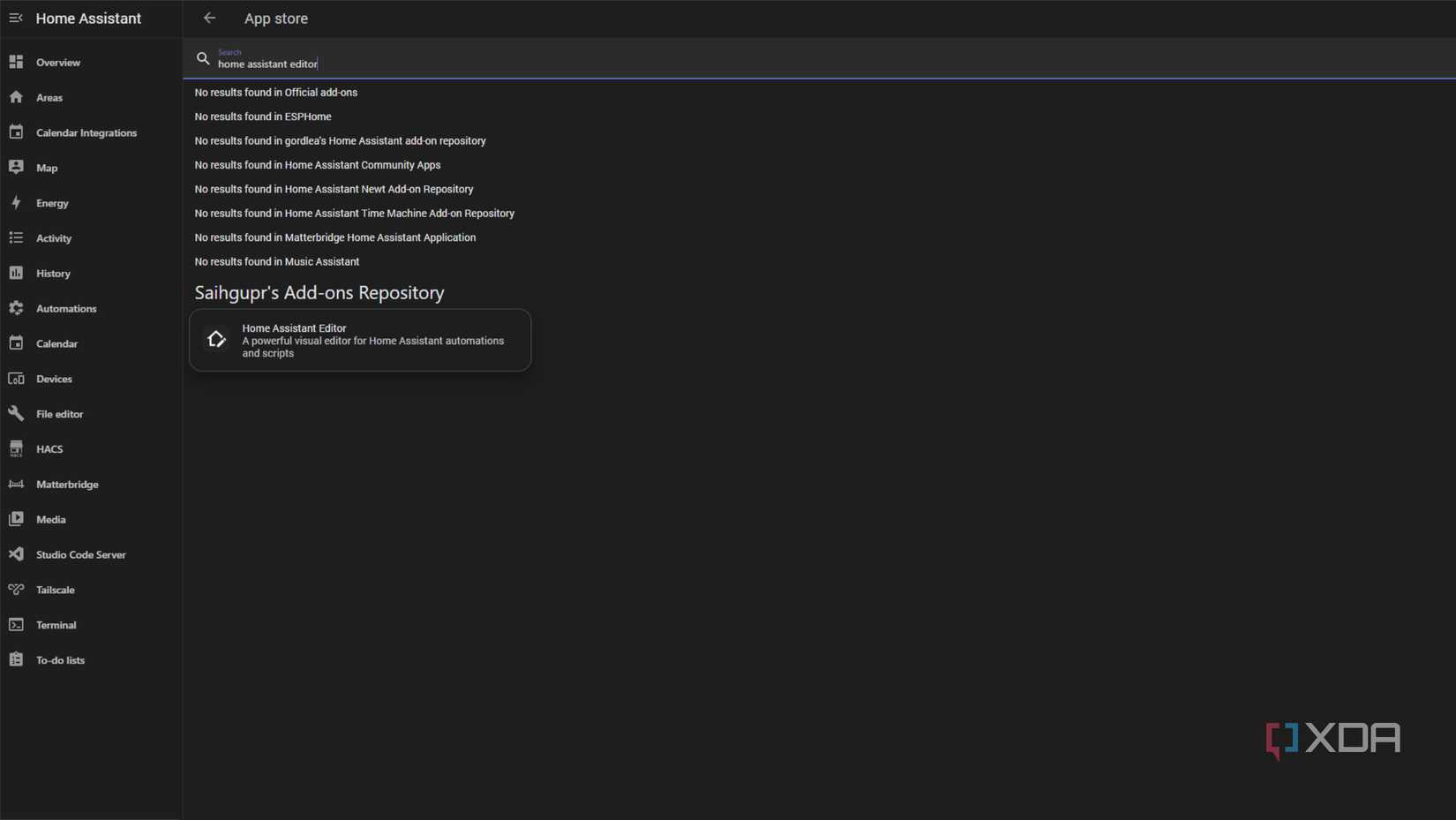Navigate to Automations

point(91,309)
